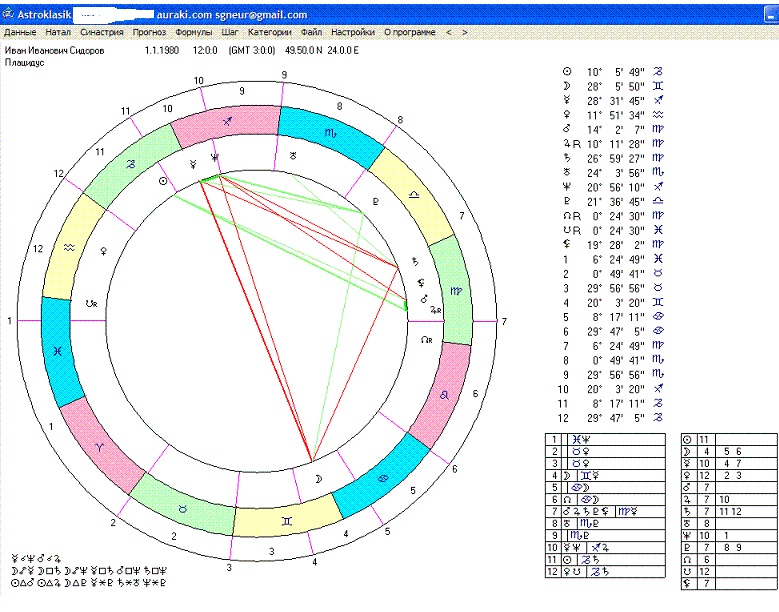Screen dimensions: 779x612
Task: Click the Pluto glyph inside the chart wheel
Action: 377,200
